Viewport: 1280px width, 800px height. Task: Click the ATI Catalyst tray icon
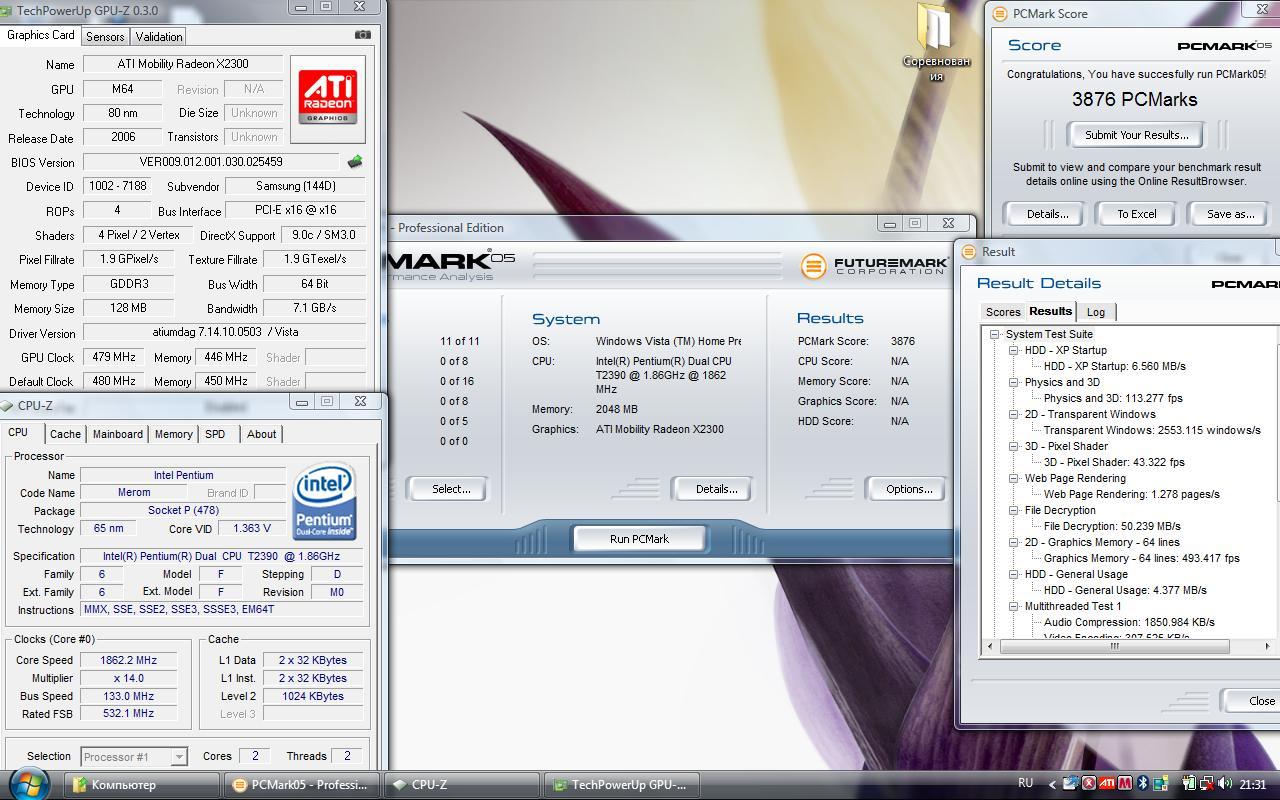pyautogui.click(x=1107, y=784)
